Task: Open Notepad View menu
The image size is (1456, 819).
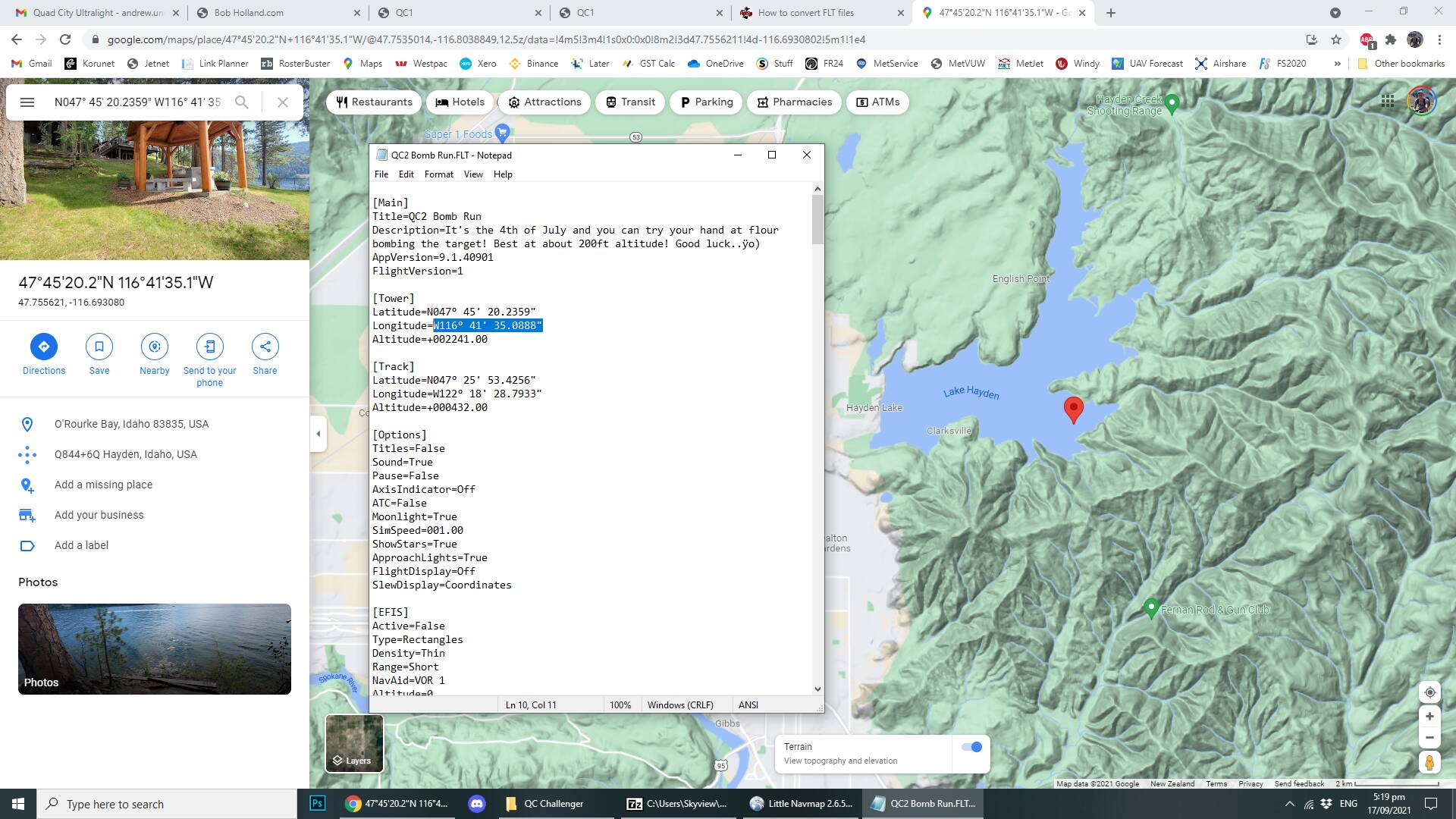Action: pos(473,174)
